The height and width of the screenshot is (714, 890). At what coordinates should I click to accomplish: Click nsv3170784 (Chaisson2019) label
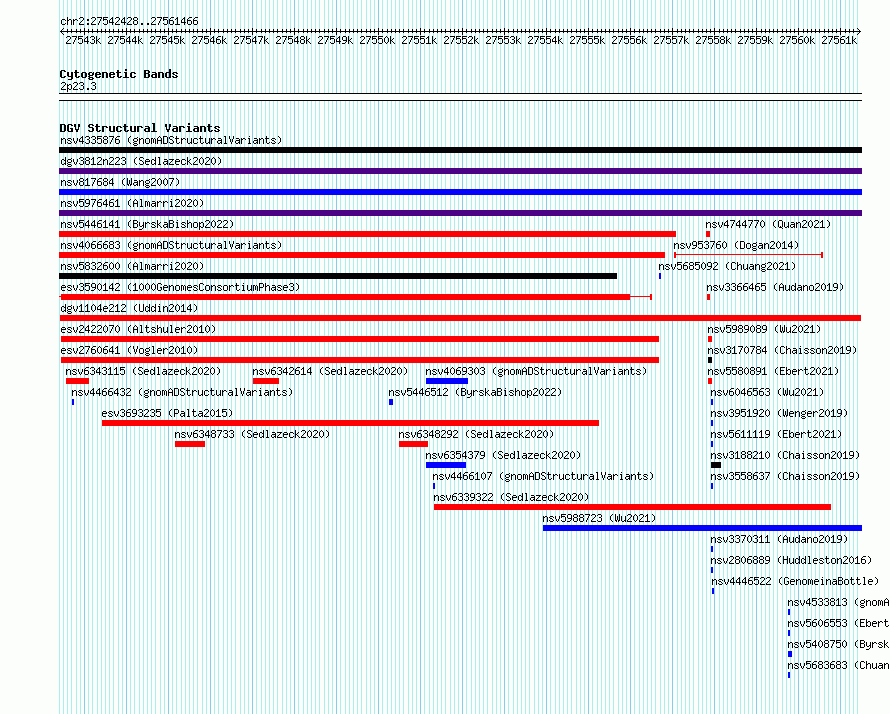click(x=783, y=350)
